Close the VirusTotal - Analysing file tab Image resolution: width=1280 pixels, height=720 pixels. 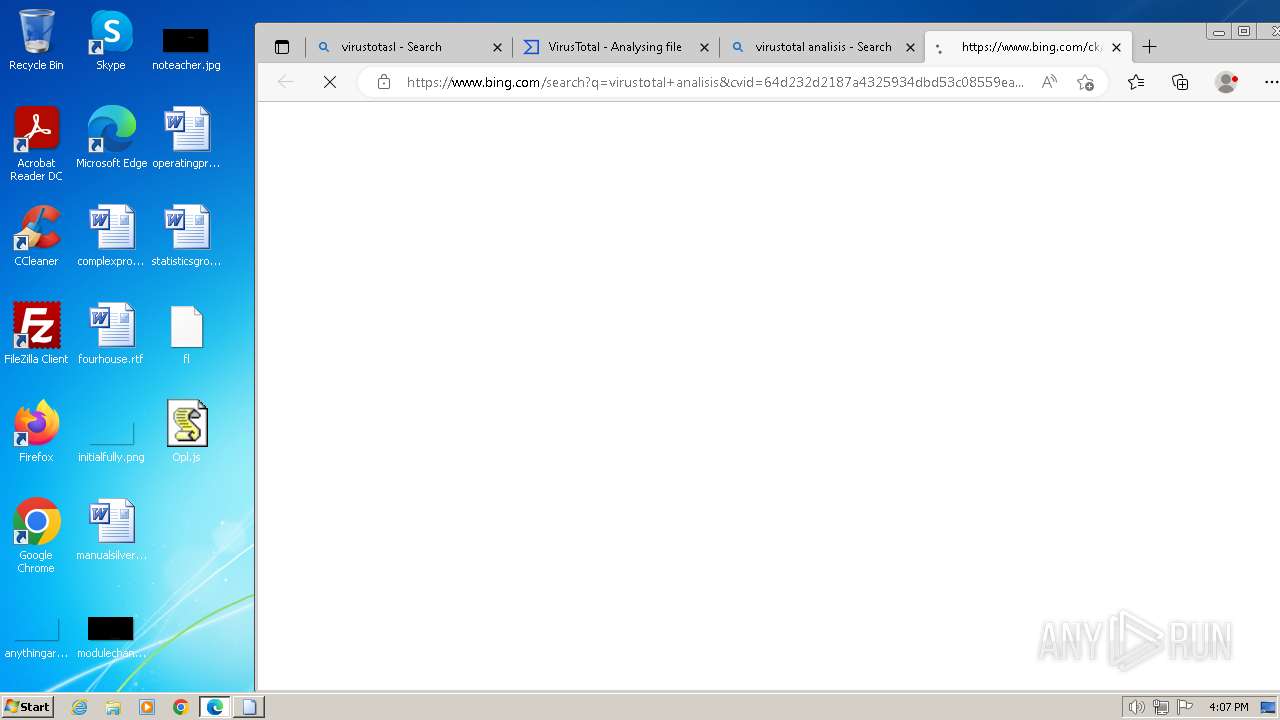pyautogui.click(x=704, y=47)
